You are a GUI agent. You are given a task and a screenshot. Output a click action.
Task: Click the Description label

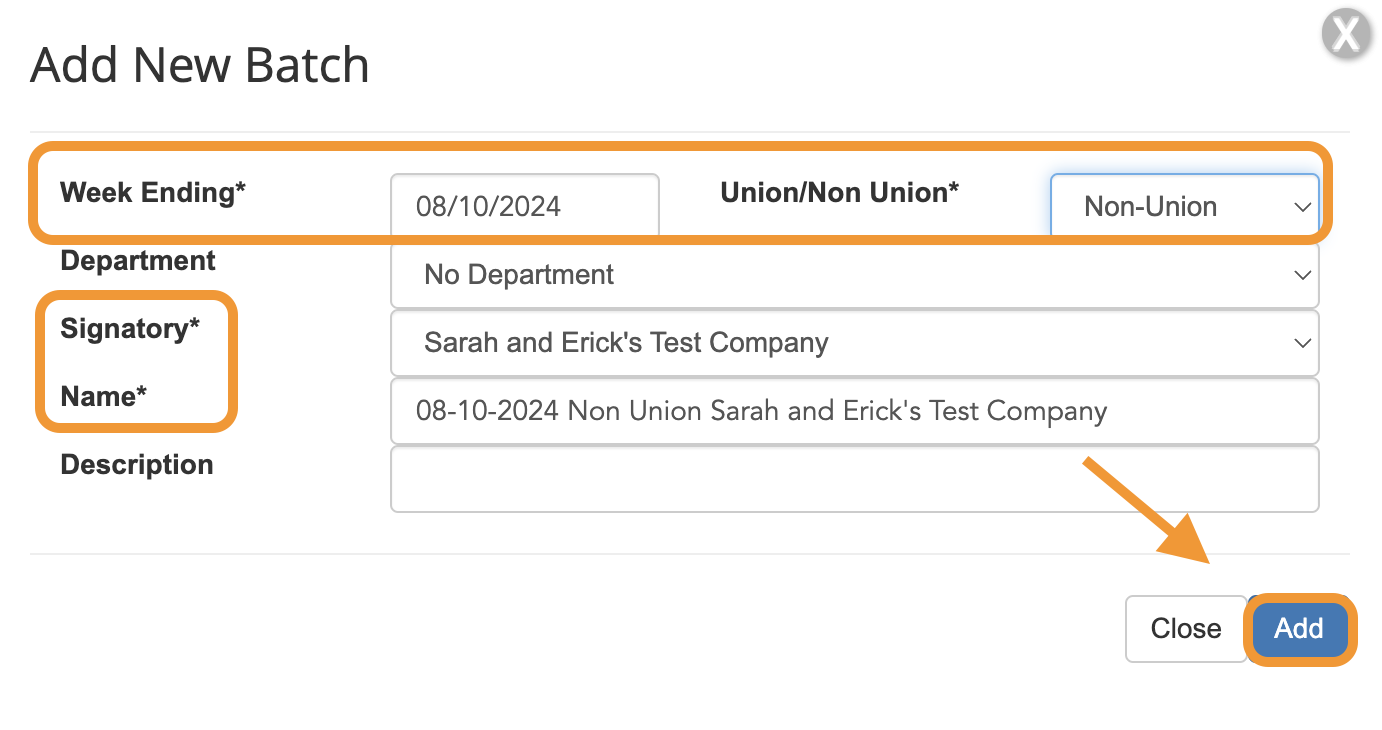137,464
